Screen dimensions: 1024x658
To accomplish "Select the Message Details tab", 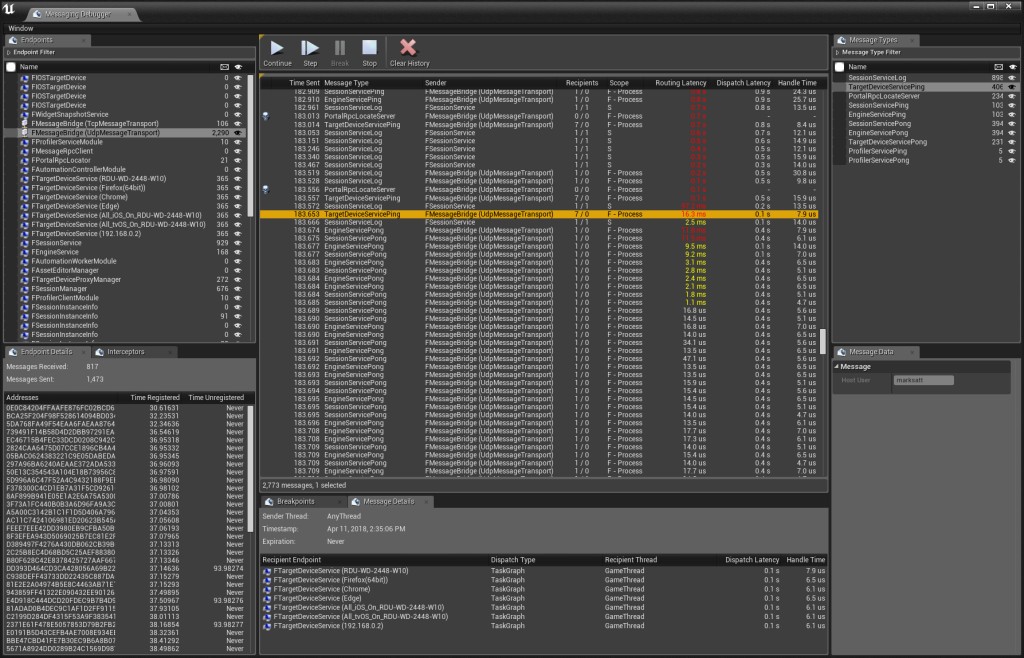I will pyautogui.click(x=389, y=501).
